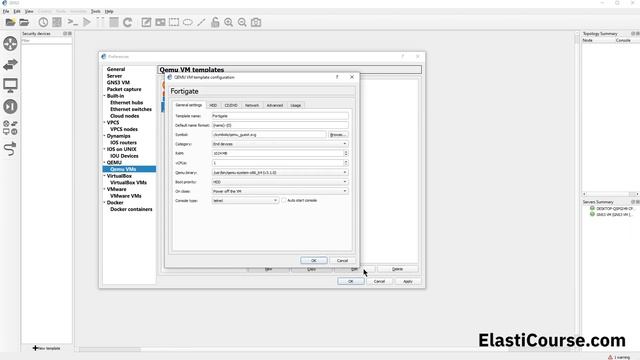Click the Symbol path input field

click(x=269, y=134)
